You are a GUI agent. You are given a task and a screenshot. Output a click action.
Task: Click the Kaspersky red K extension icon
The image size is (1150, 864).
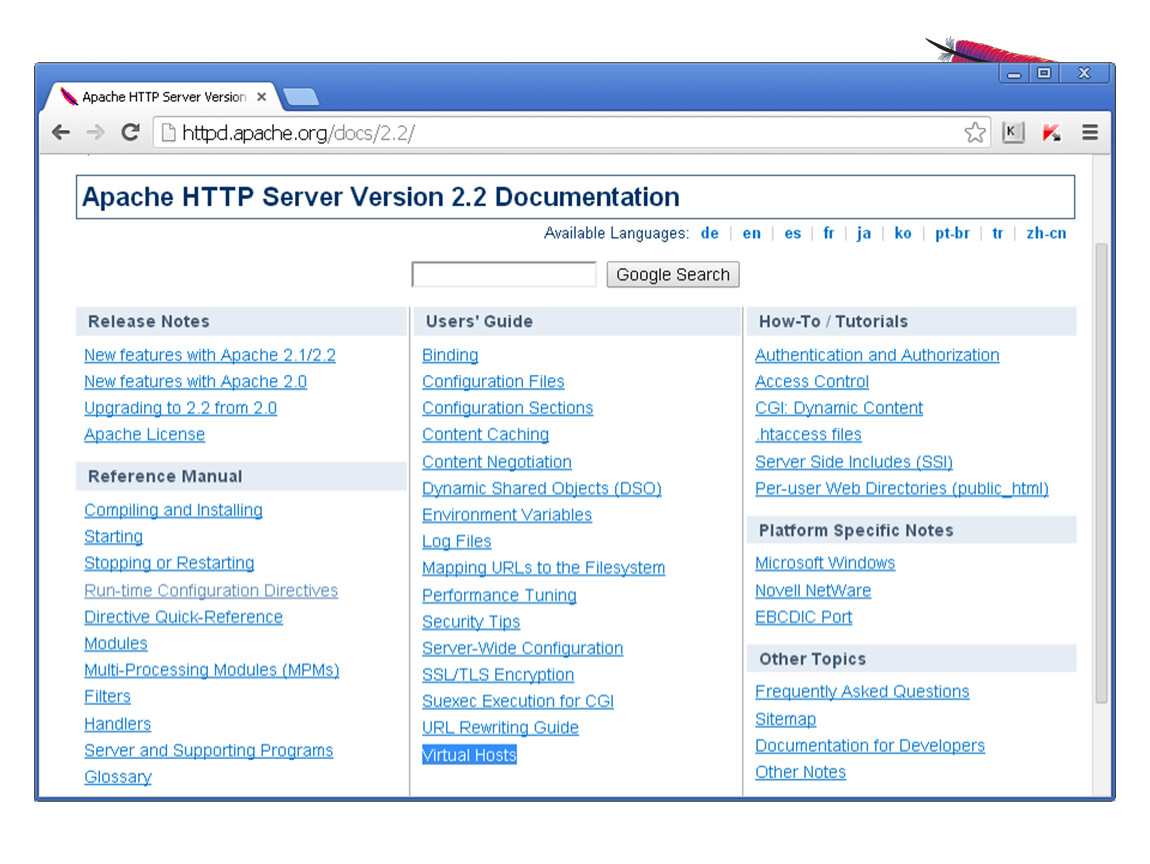coord(1051,133)
